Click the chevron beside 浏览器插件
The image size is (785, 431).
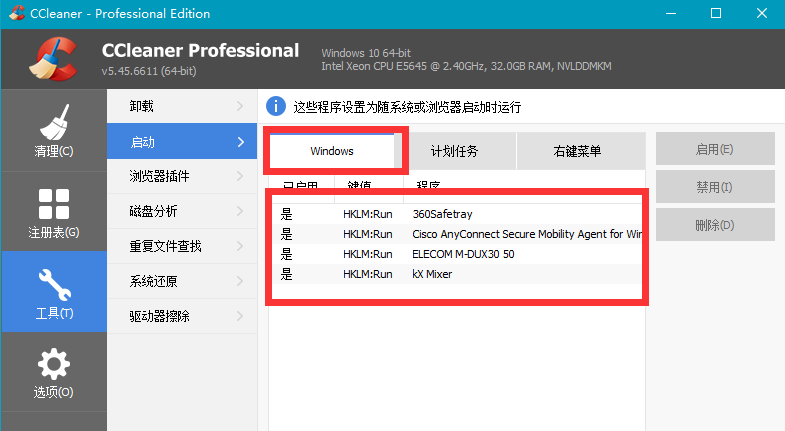click(240, 176)
